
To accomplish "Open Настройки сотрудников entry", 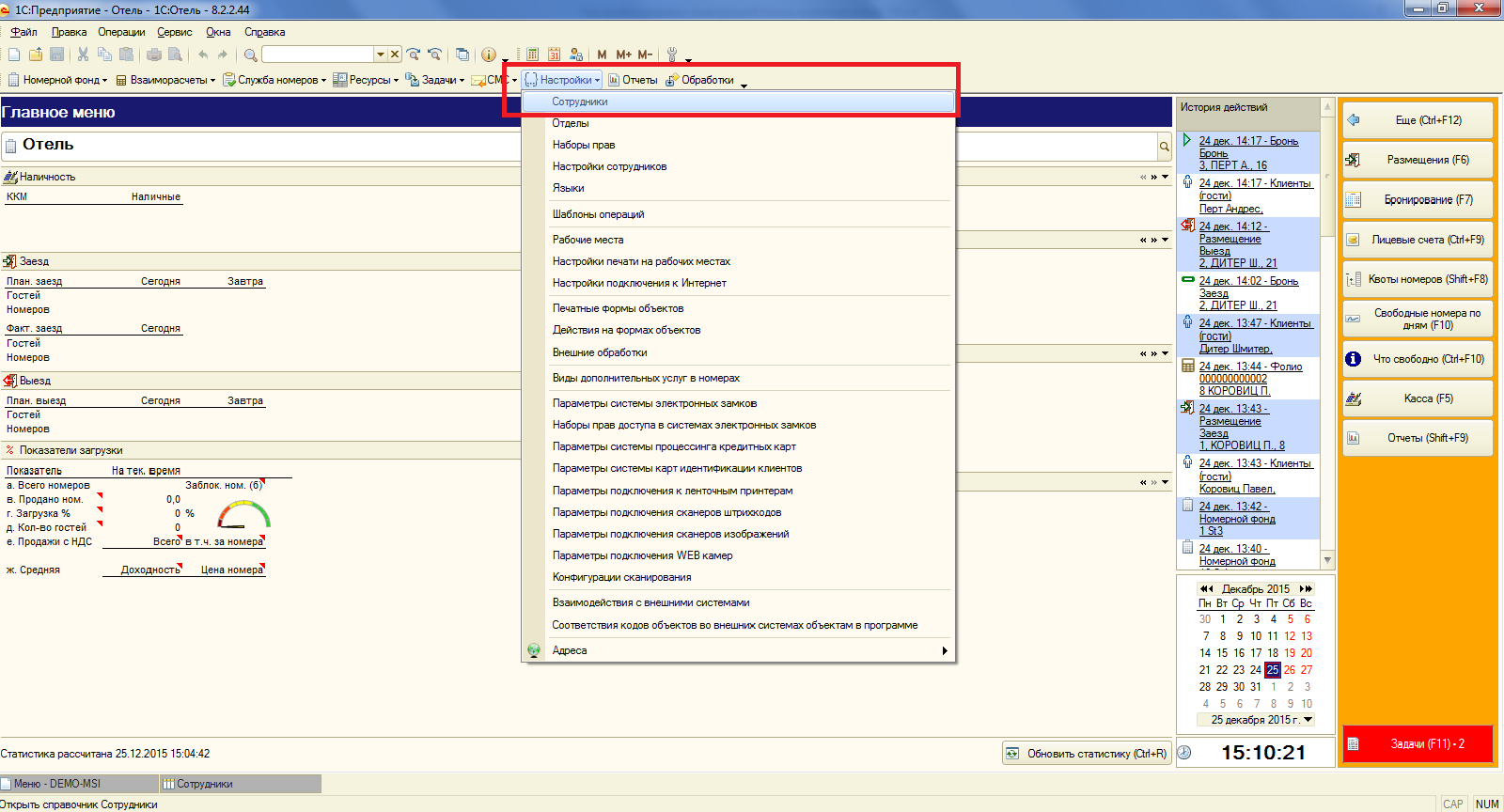I will point(738,166).
